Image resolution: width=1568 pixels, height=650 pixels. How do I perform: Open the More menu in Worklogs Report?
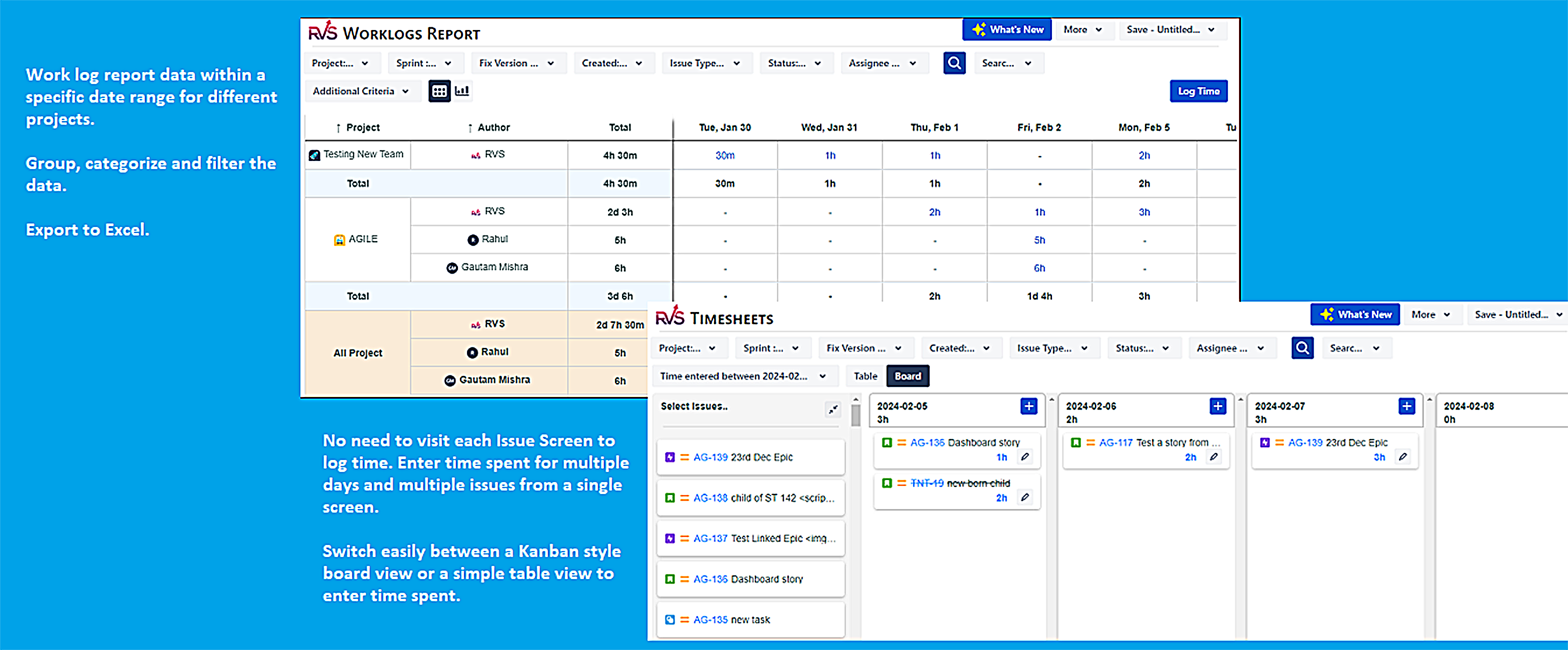pos(1083,29)
